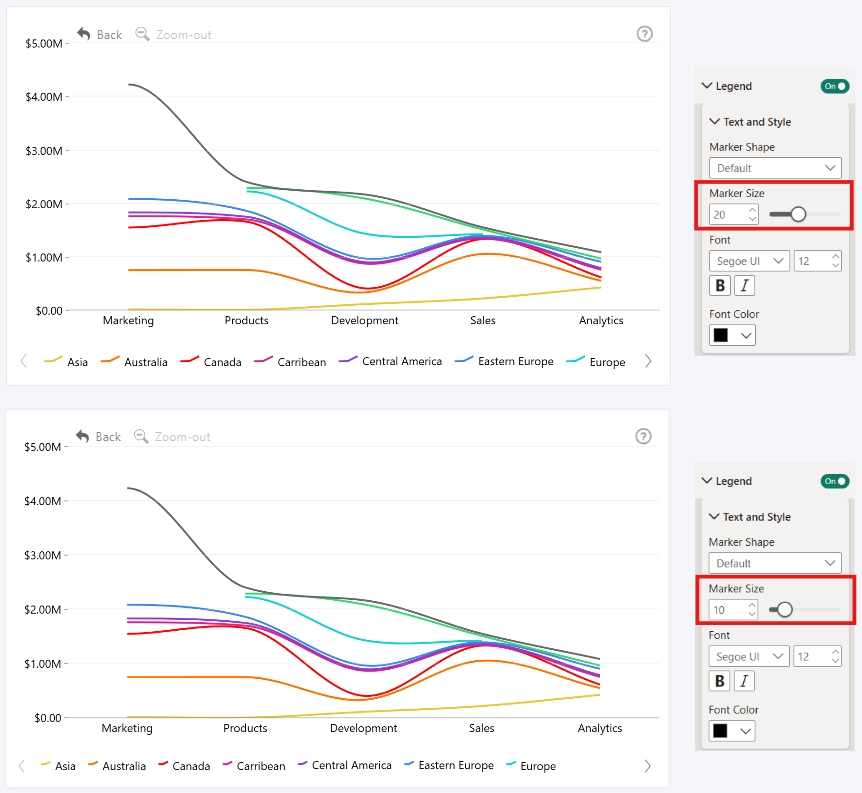This screenshot has height=793, width=862.
Task: Turn off the Legend toggle in the top panel
Action: click(835, 86)
